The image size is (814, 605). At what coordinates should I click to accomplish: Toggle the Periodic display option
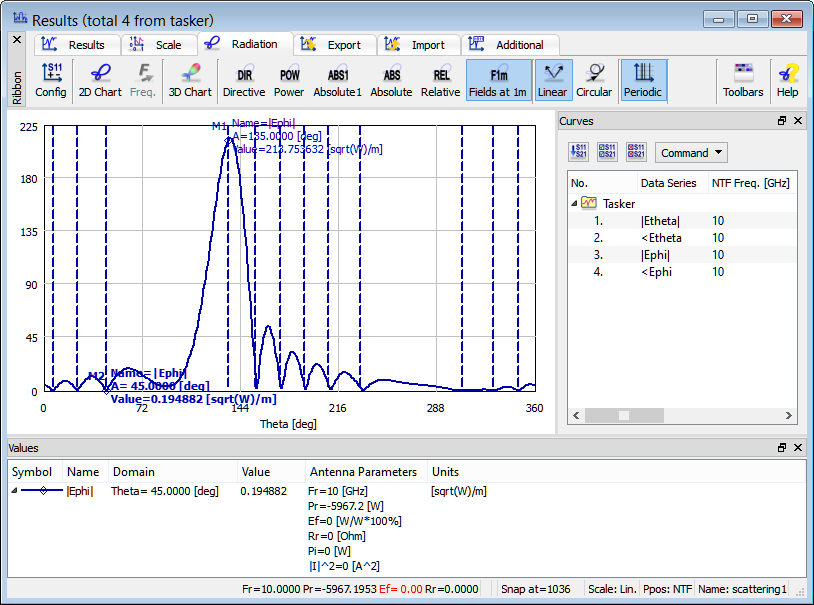tap(644, 80)
